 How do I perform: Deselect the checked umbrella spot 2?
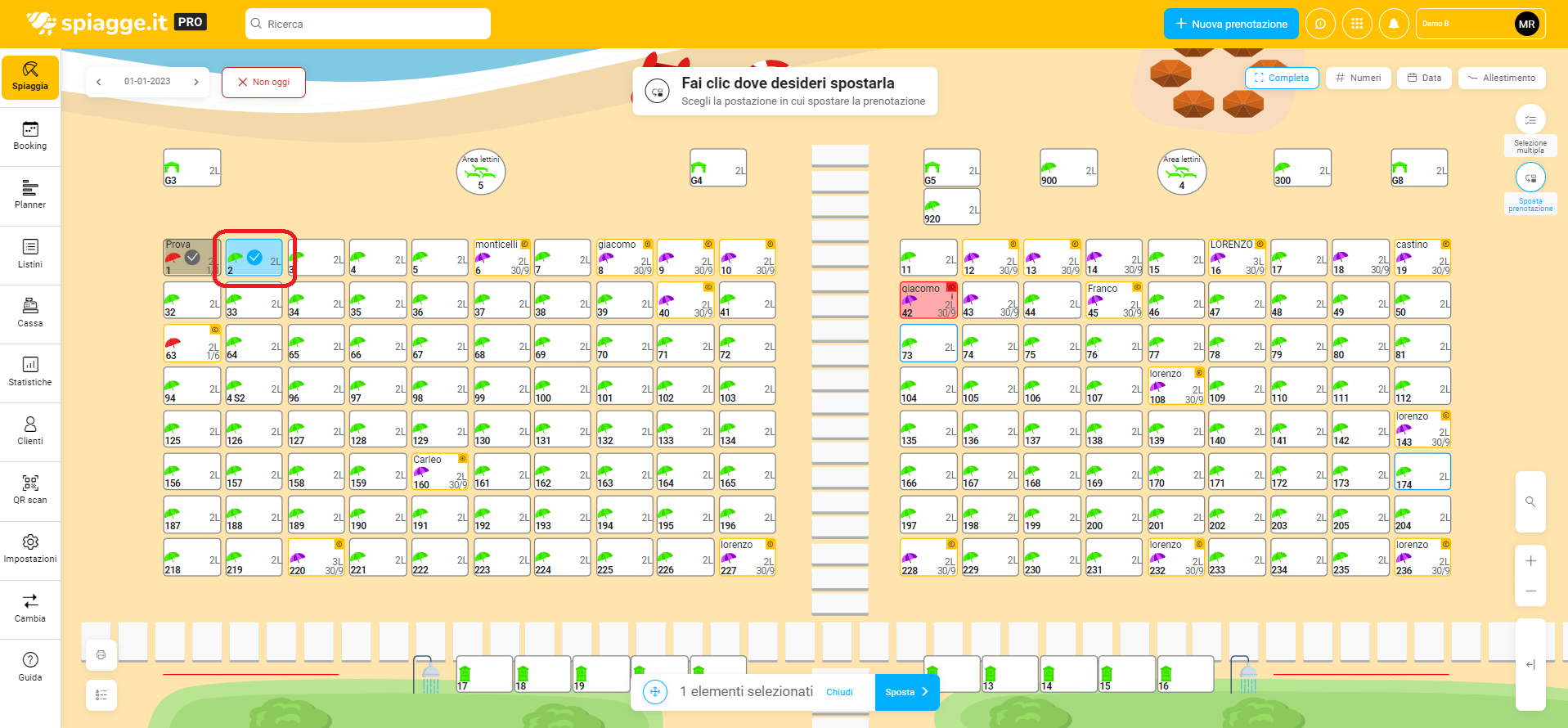click(x=254, y=258)
